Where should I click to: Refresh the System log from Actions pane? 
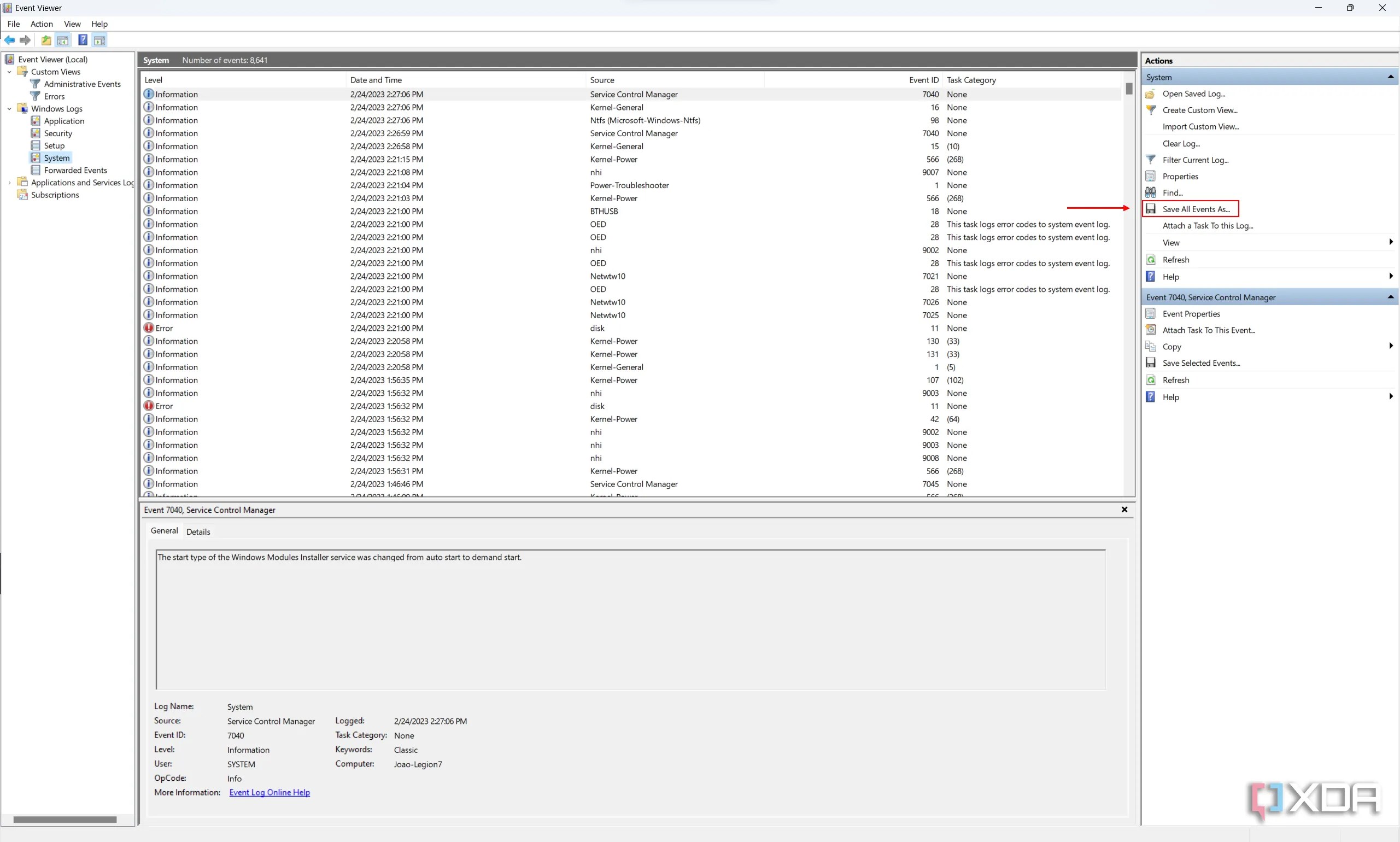(1176, 259)
